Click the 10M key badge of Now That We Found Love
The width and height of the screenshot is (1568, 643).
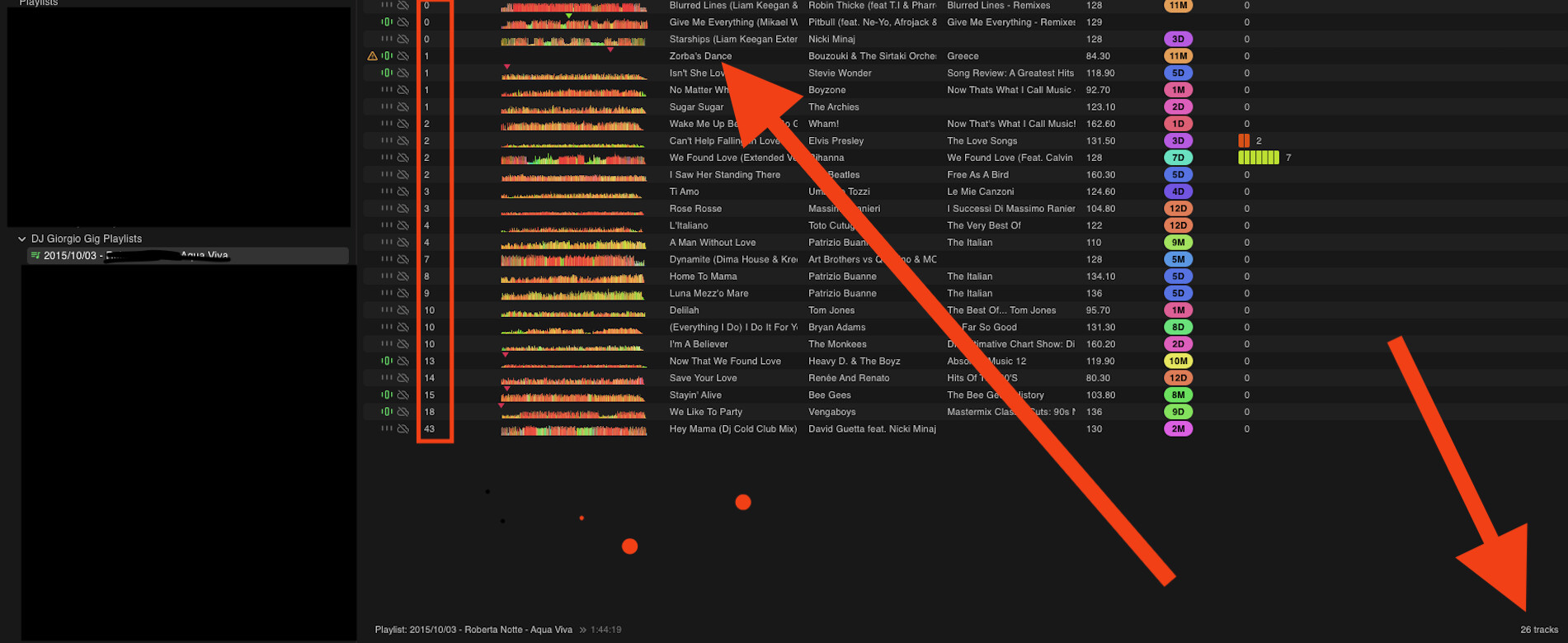(x=1178, y=361)
